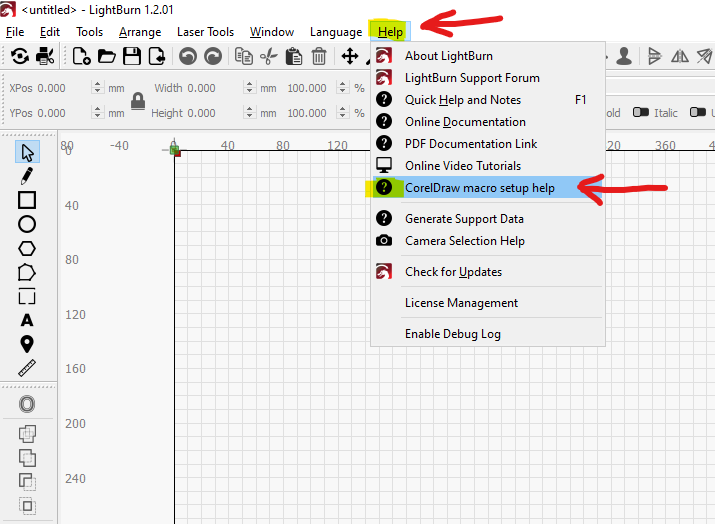Cut selection with the scissors icon

(x=269, y=57)
